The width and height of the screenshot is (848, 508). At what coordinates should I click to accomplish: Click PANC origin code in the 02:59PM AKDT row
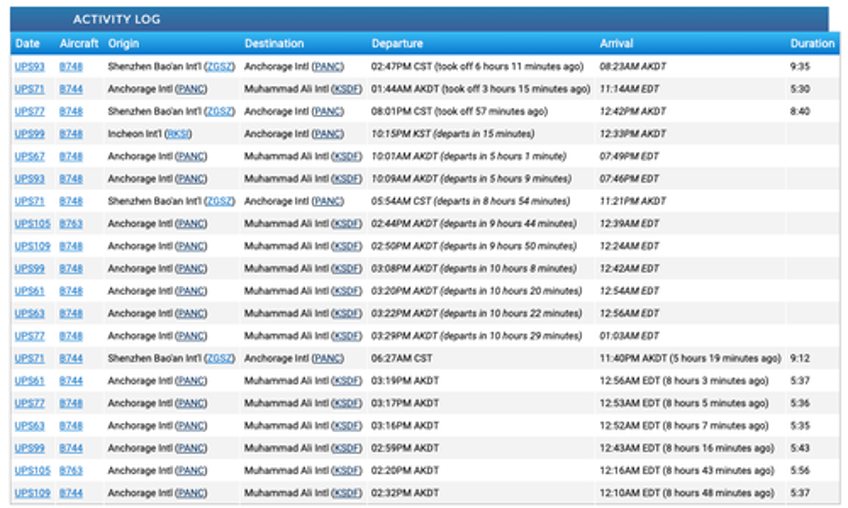(191, 448)
